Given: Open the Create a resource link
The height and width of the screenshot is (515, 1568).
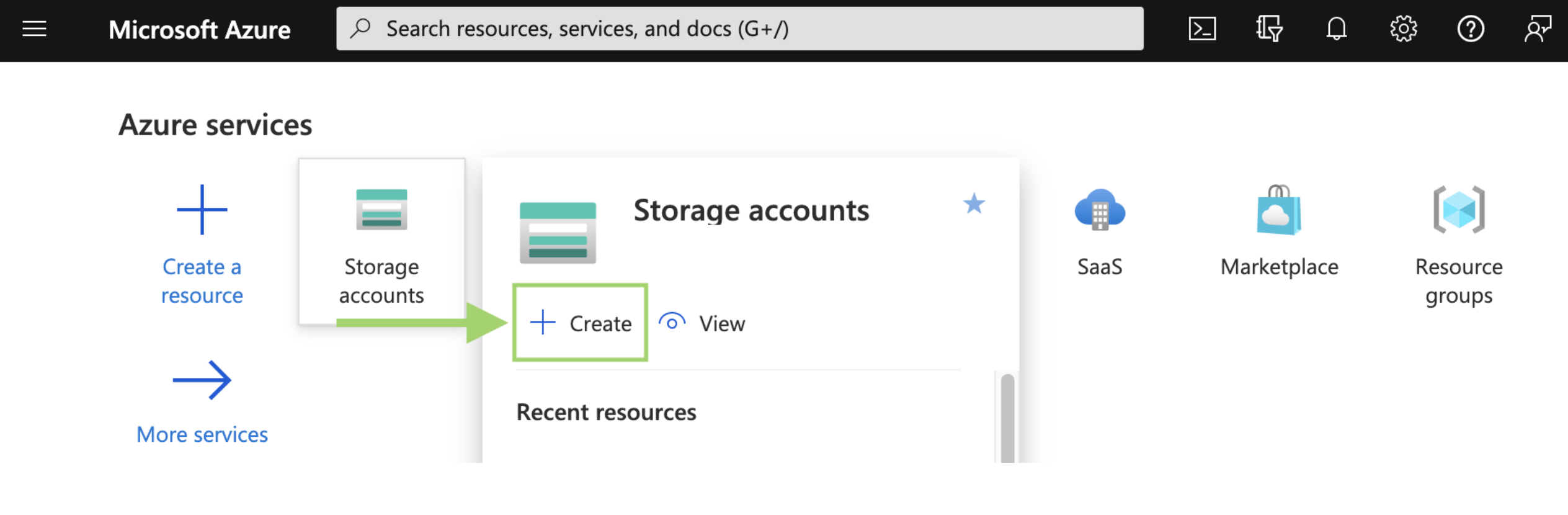Looking at the screenshot, I should (202, 281).
